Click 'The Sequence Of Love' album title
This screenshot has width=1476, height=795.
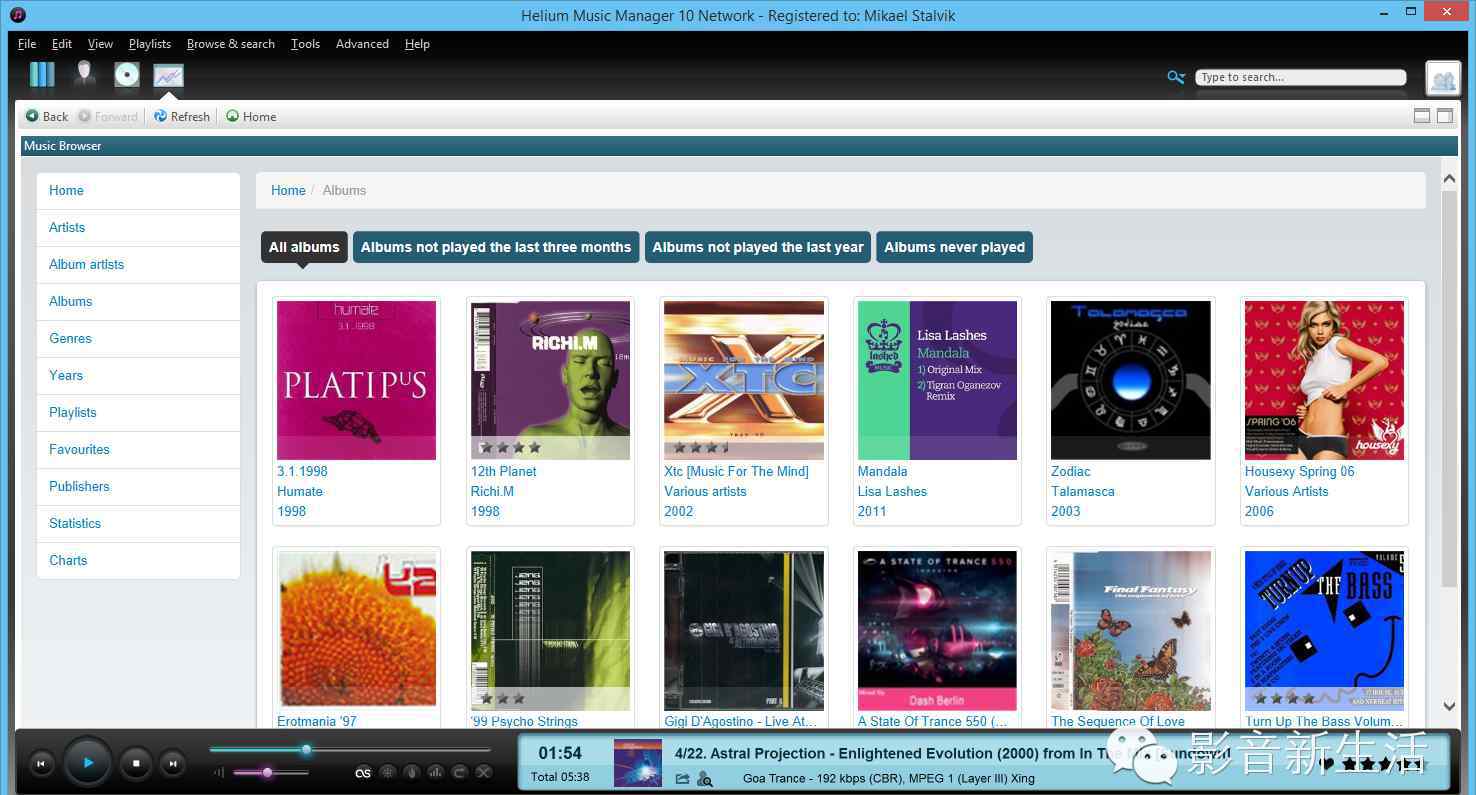(1118, 721)
